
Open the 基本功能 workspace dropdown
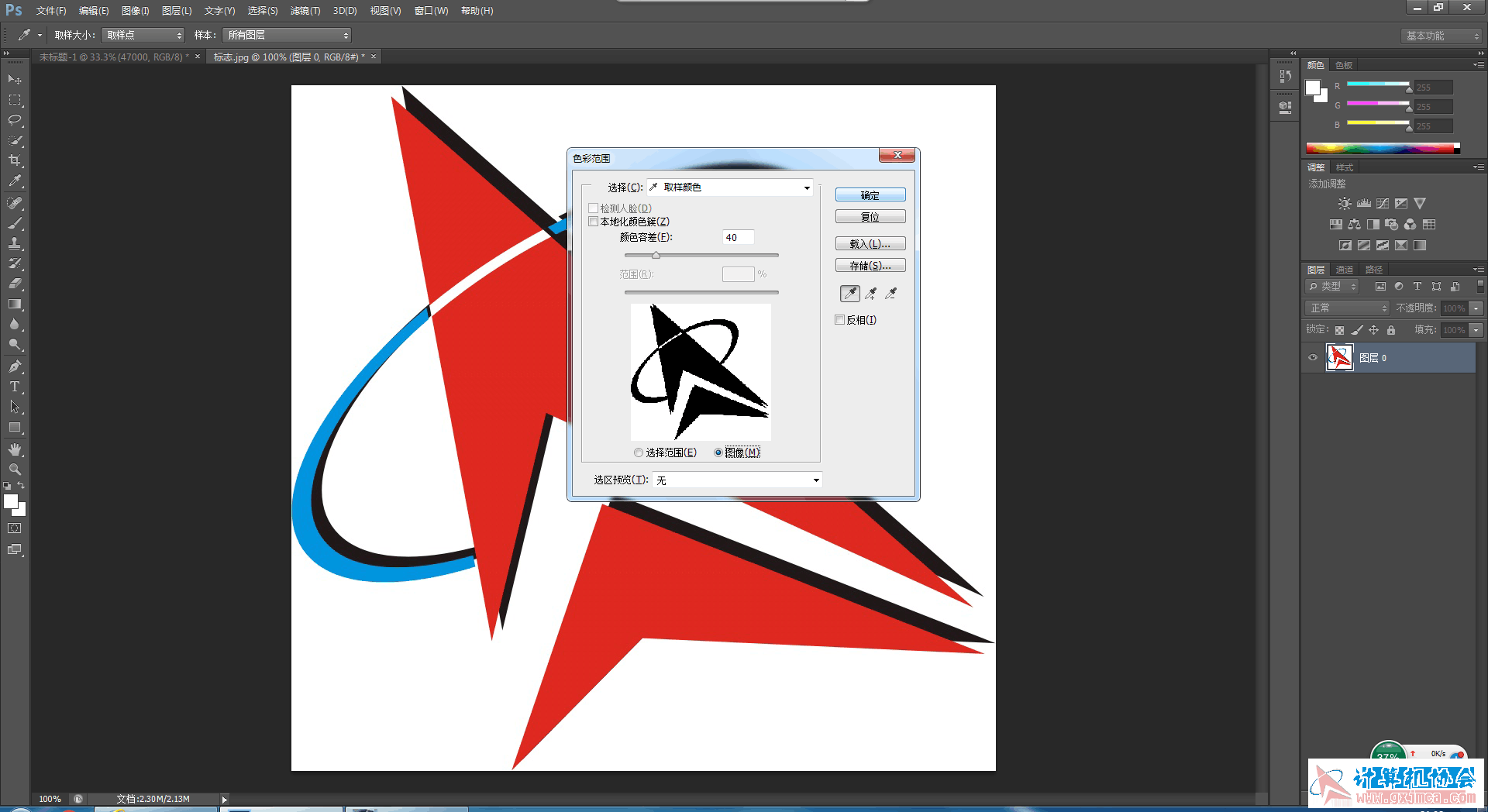[1441, 36]
